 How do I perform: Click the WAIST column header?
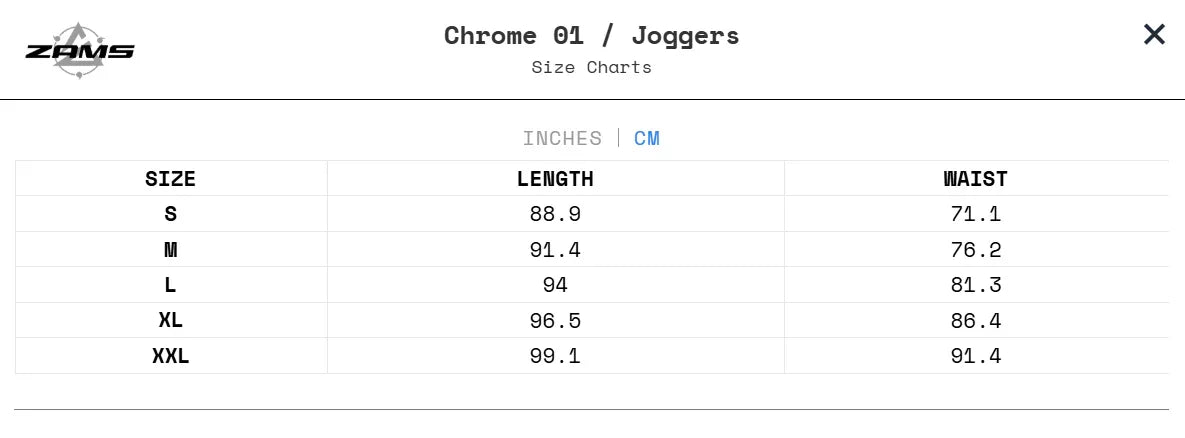(x=975, y=179)
